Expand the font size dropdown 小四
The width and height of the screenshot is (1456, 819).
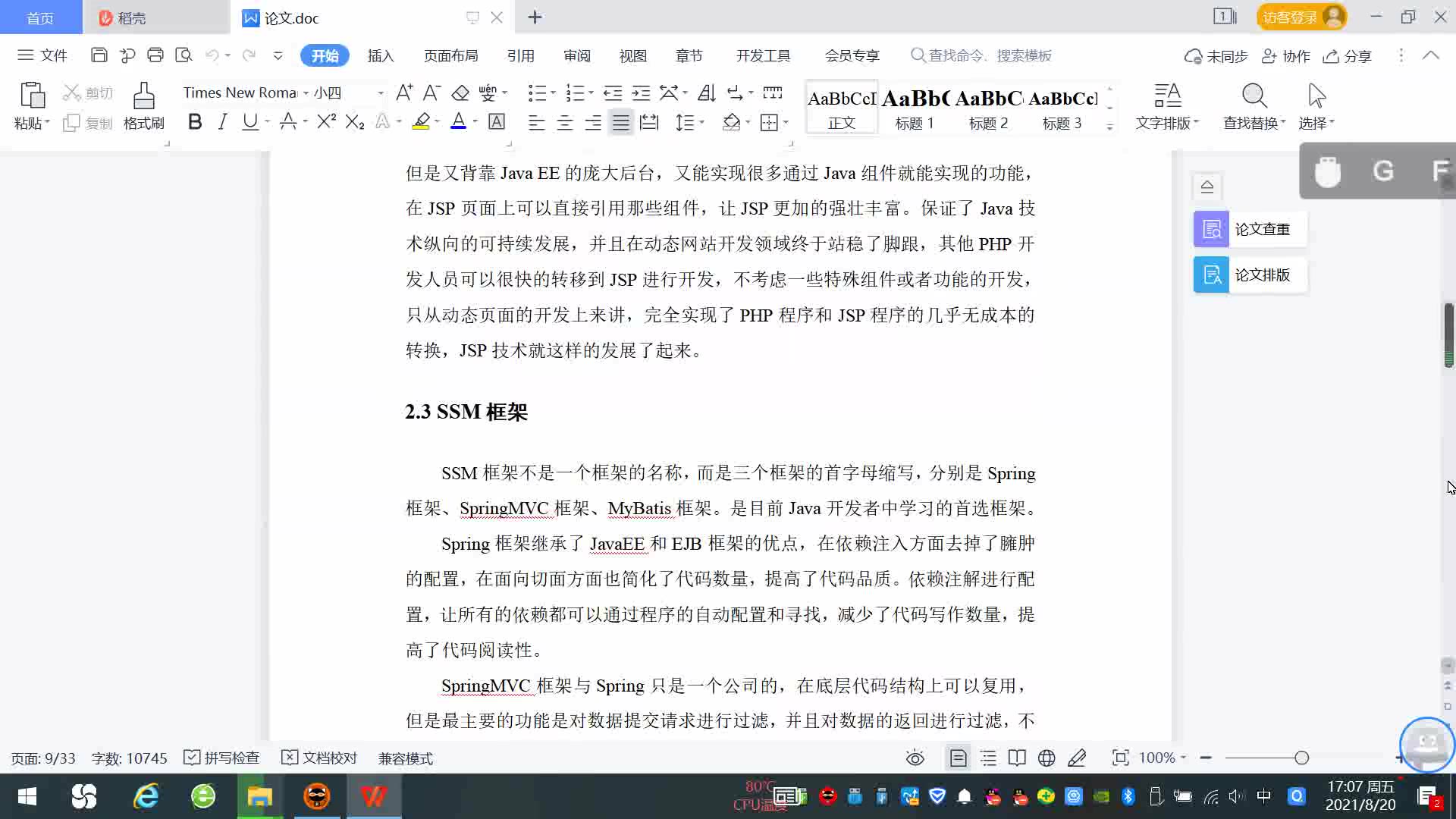click(381, 93)
